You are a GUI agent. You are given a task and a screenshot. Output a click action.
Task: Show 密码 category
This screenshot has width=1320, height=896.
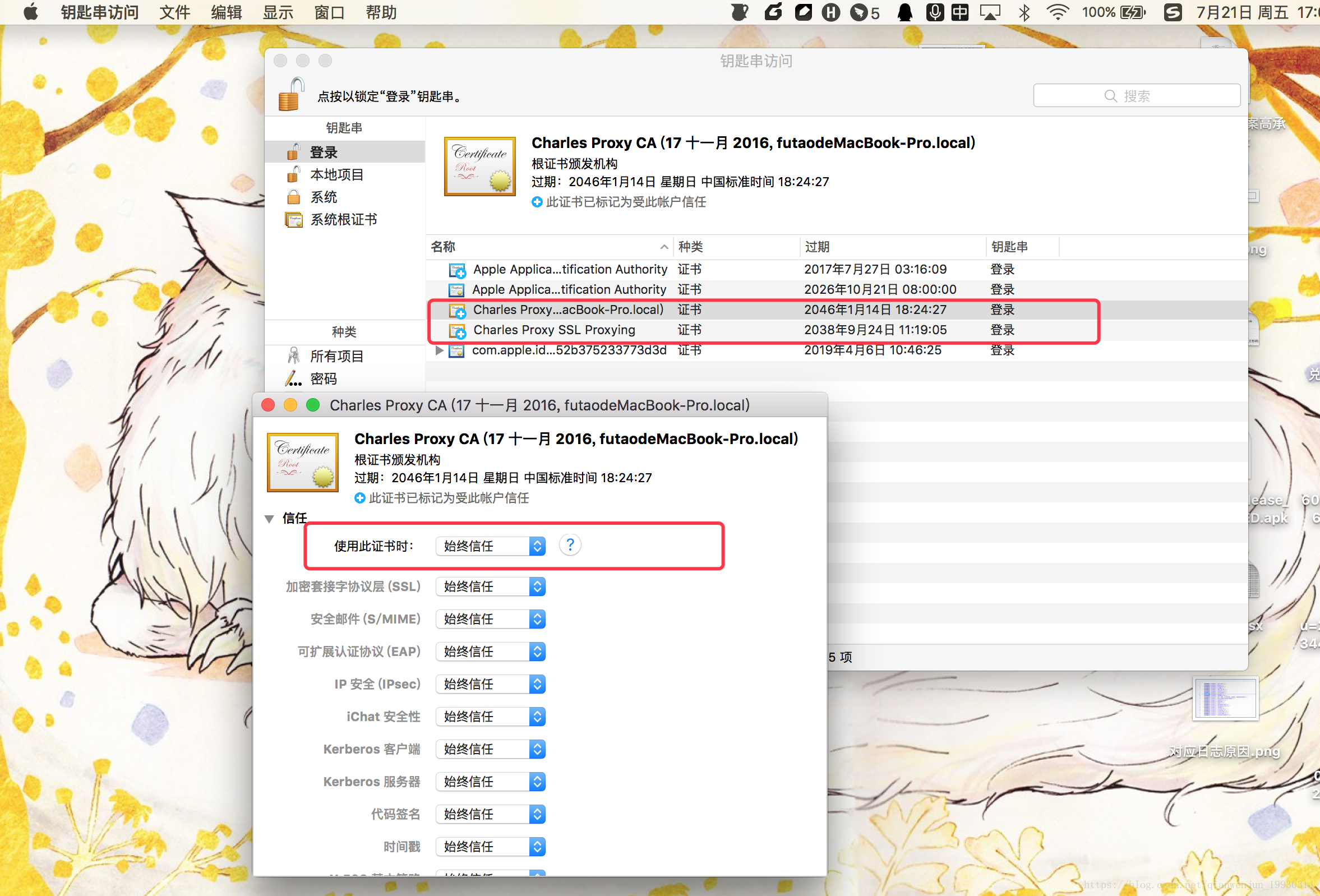[345, 378]
